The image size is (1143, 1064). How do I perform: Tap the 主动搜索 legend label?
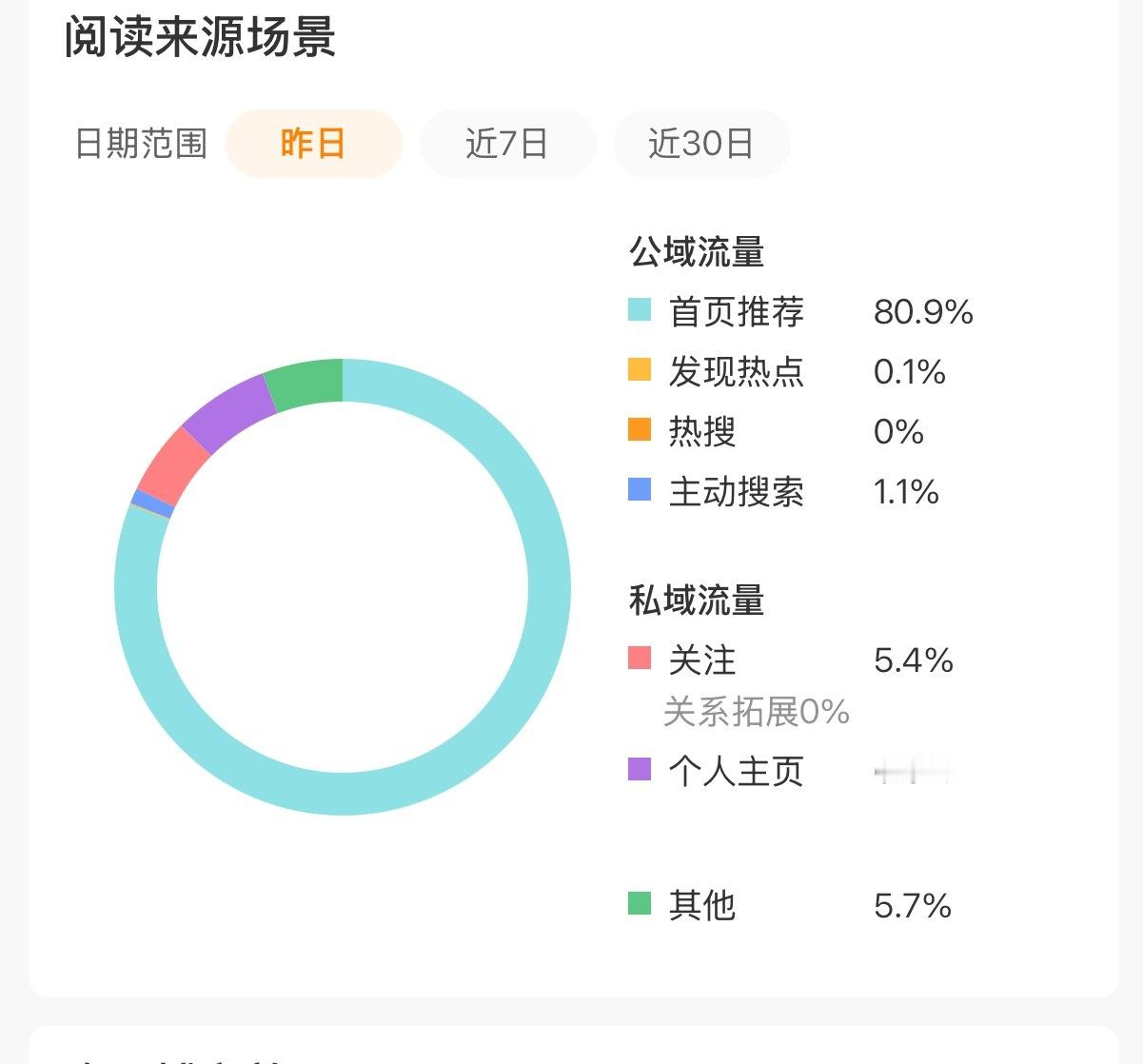pyautogui.click(x=737, y=492)
